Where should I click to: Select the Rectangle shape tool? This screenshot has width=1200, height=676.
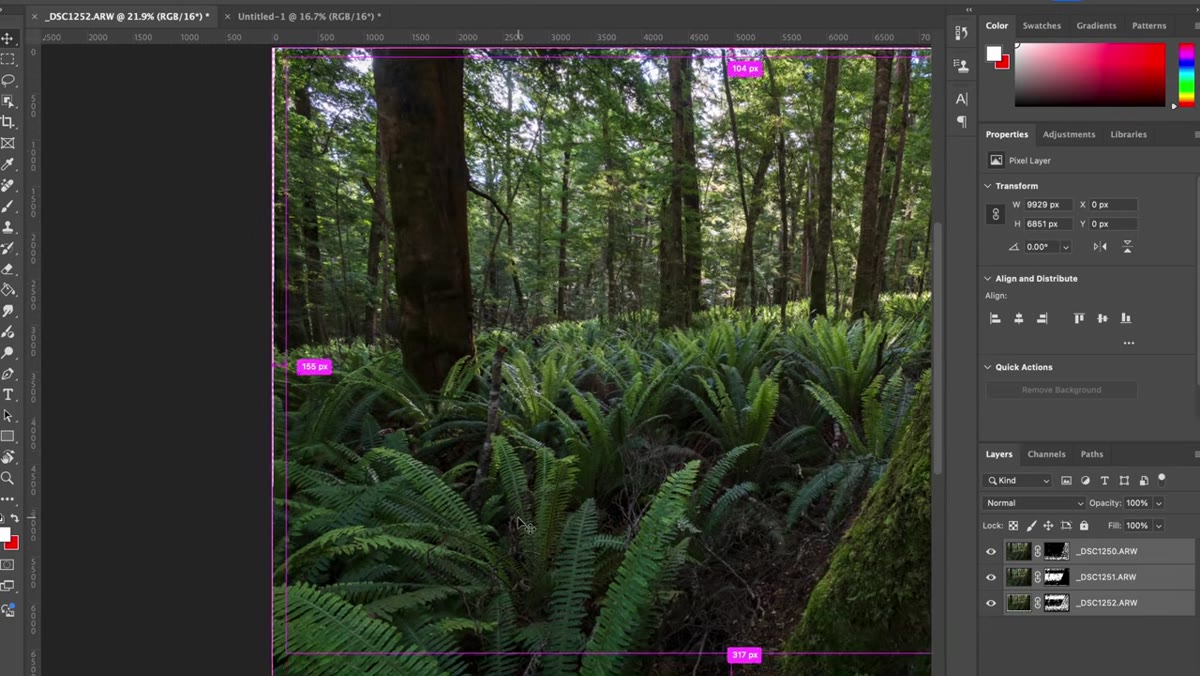tap(8, 437)
